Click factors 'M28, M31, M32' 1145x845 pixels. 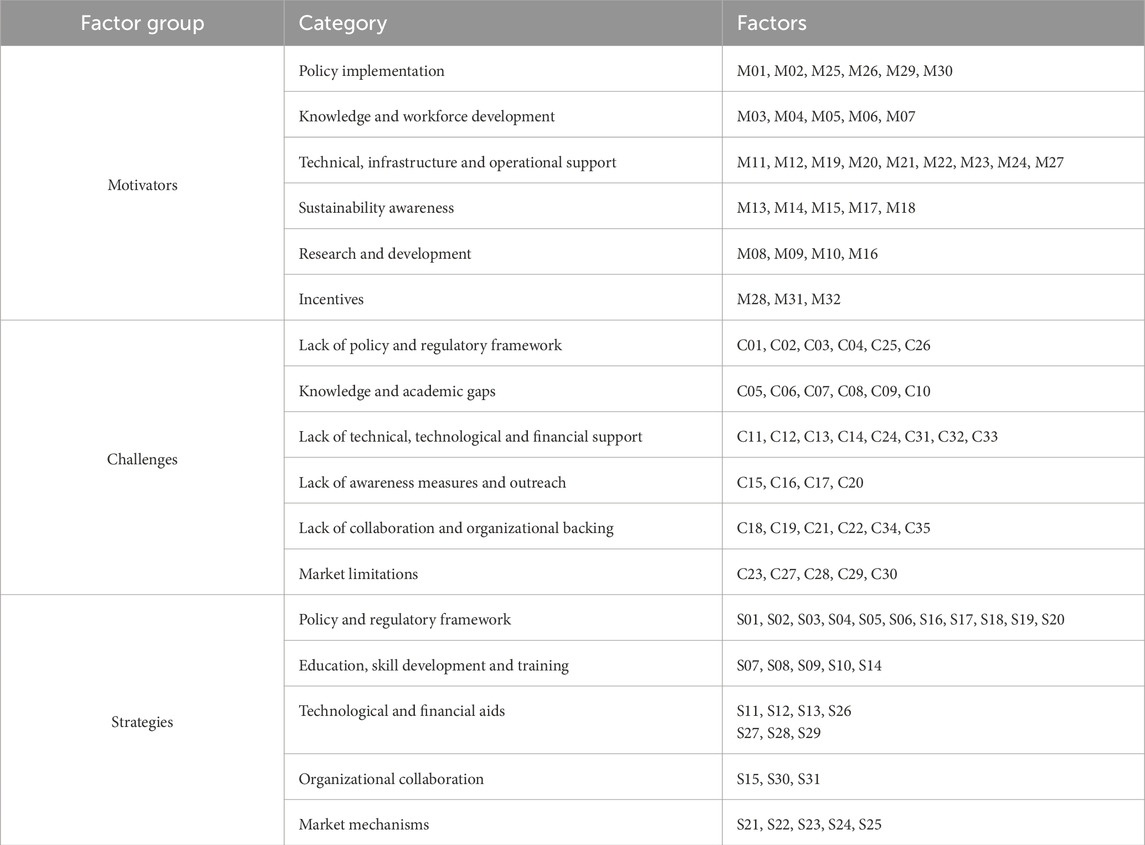click(x=789, y=299)
